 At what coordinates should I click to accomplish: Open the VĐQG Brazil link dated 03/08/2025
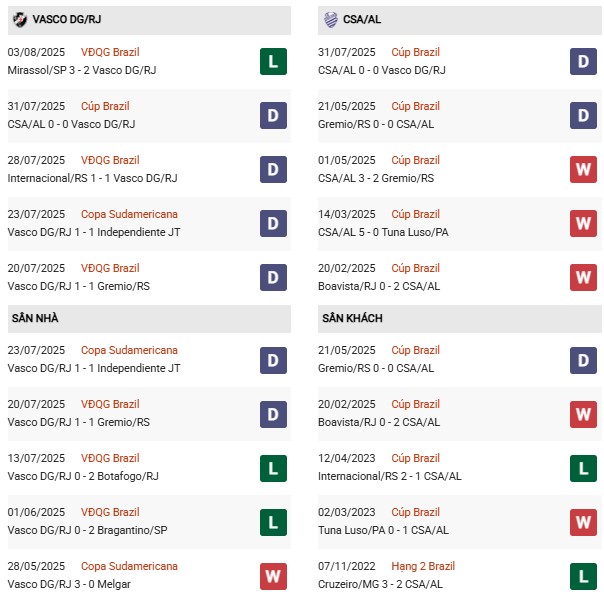coord(112,52)
